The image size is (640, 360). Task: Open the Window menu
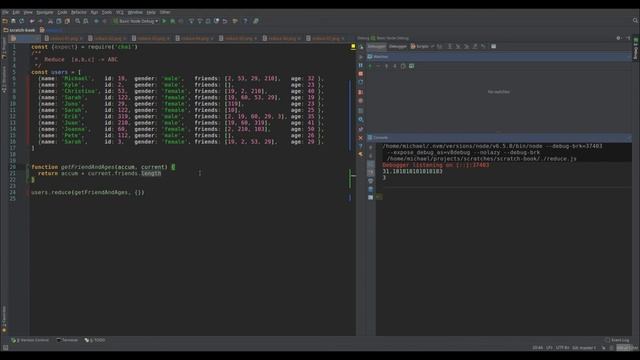[135, 12]
